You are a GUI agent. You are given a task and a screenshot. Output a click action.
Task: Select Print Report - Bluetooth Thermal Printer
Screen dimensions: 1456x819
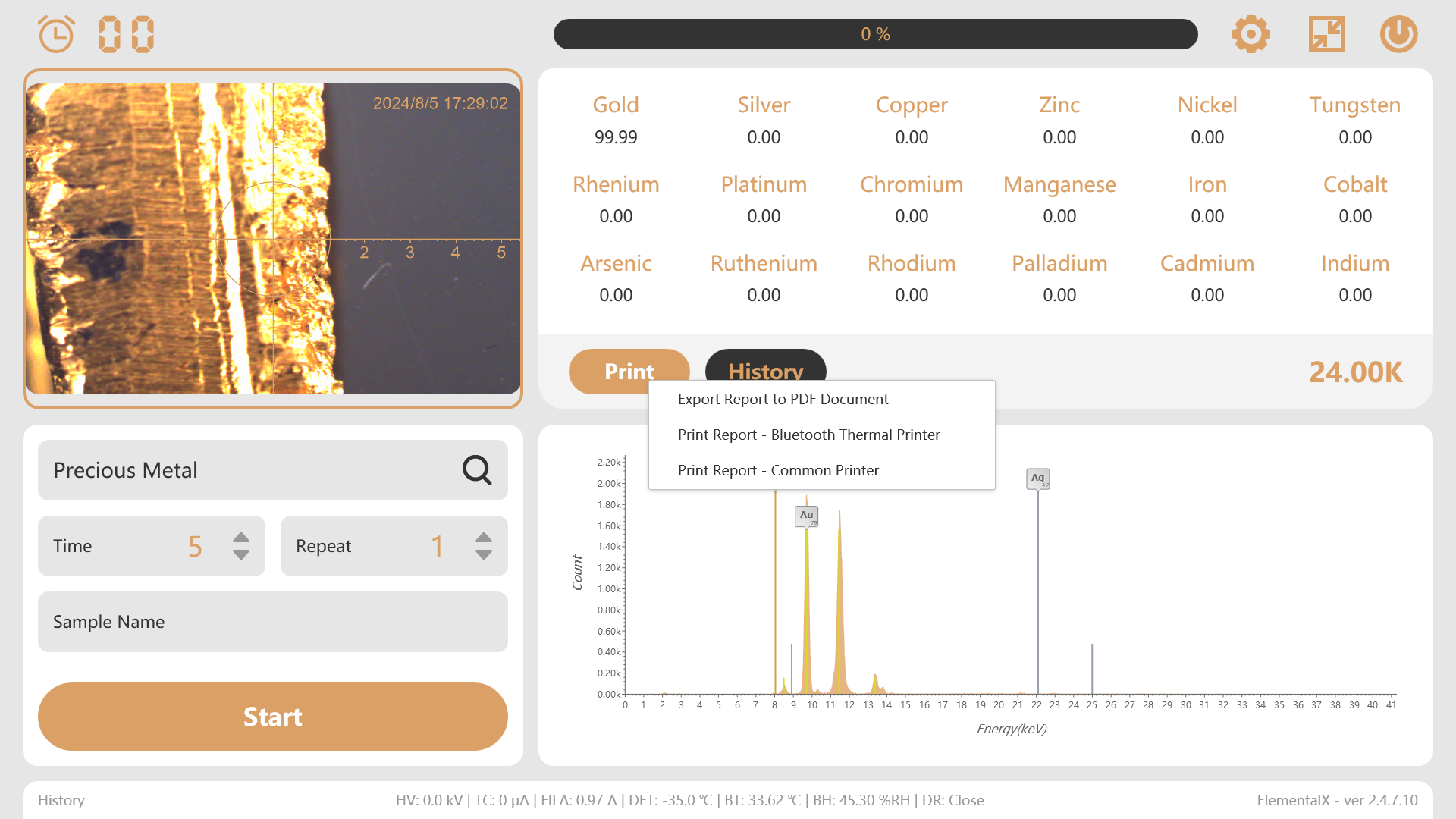(x=808, y=435)
